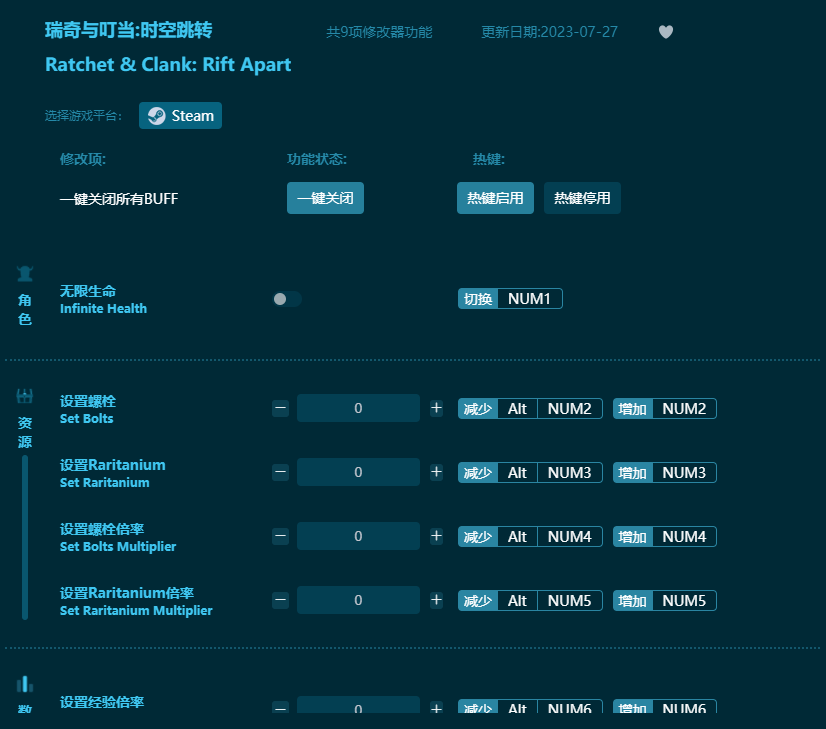Click 一键关闭 to disable all buffs
Image resolution: width=826 pixels, height=729 pixels.
click(325, 197)
